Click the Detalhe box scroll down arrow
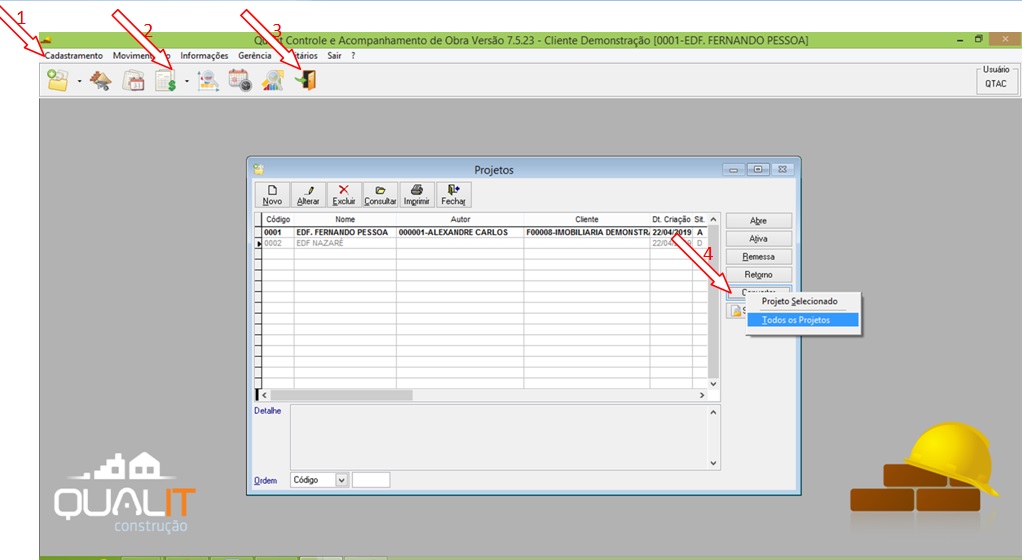 pos(713,464)
